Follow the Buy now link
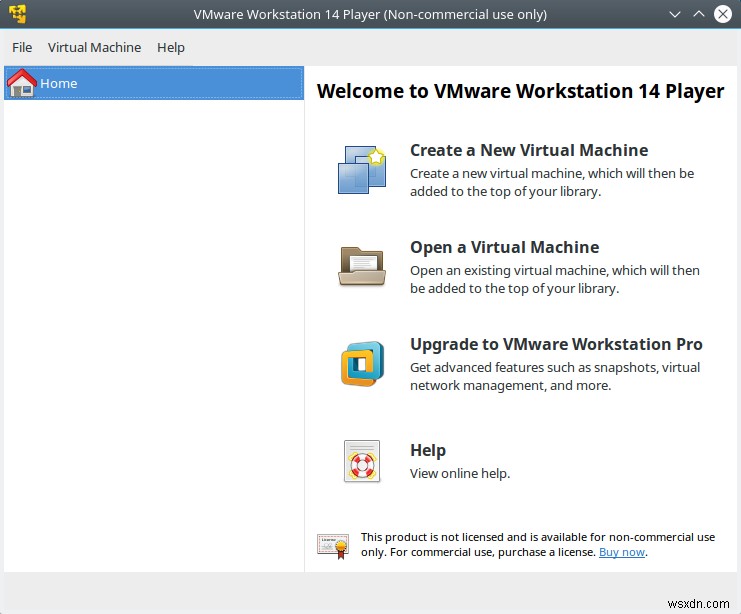741x614 pixels. click(x=622, y=552)
